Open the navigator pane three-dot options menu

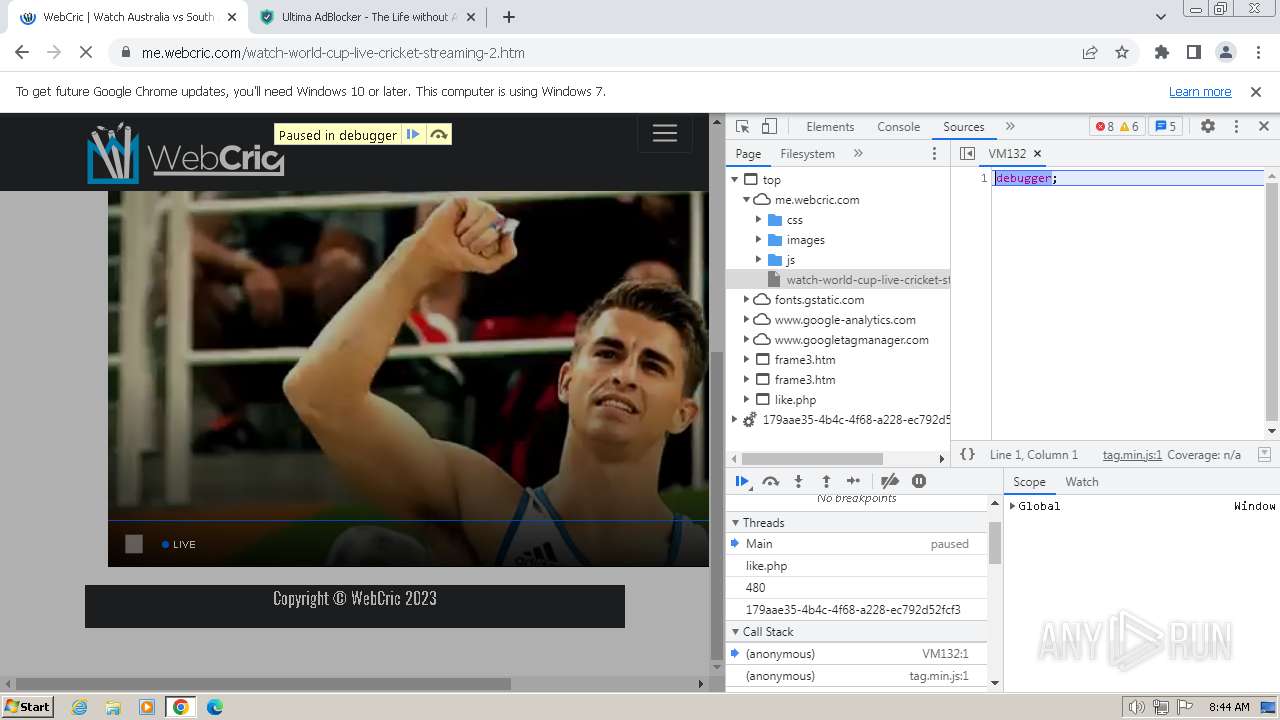click(x=935, y=154)
